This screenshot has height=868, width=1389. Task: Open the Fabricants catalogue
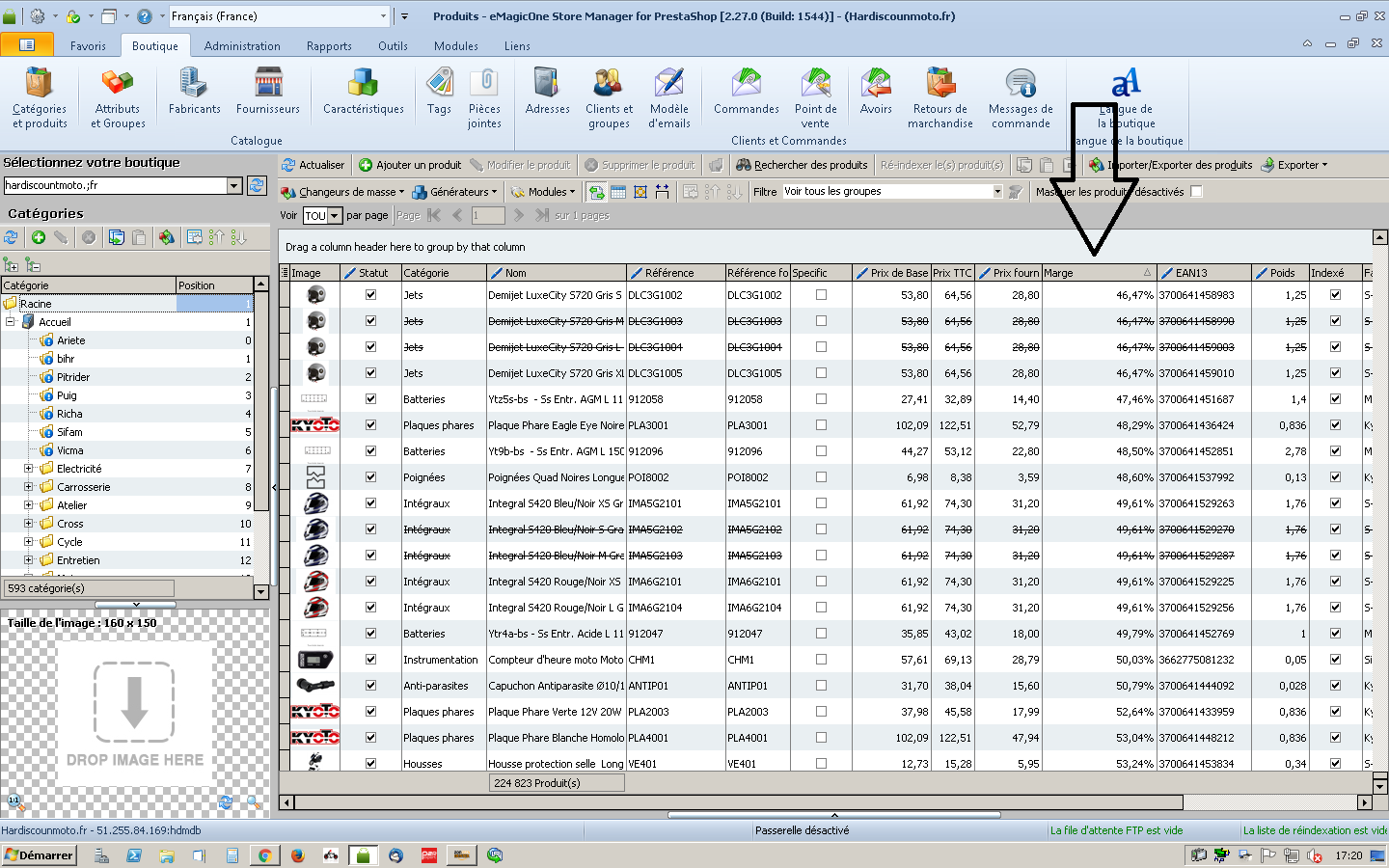tap(194, 92)
